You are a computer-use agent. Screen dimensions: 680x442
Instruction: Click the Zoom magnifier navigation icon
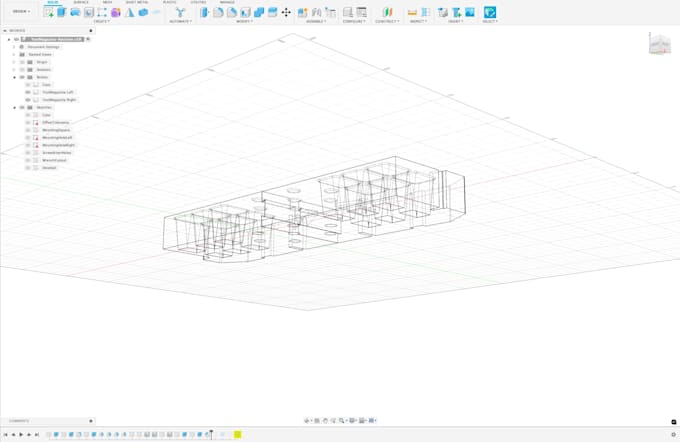[x=342, y=420]
